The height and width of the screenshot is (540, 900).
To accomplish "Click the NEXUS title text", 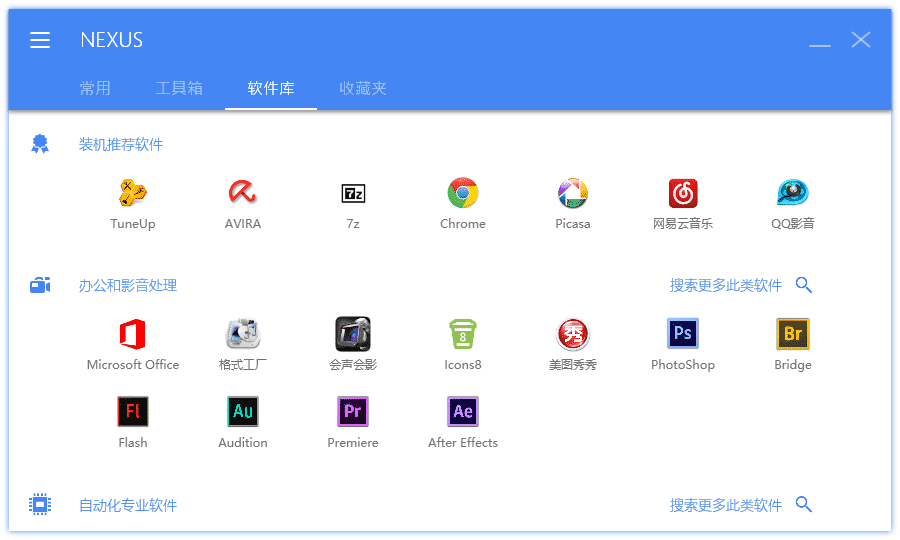I will tap(111, 40).
